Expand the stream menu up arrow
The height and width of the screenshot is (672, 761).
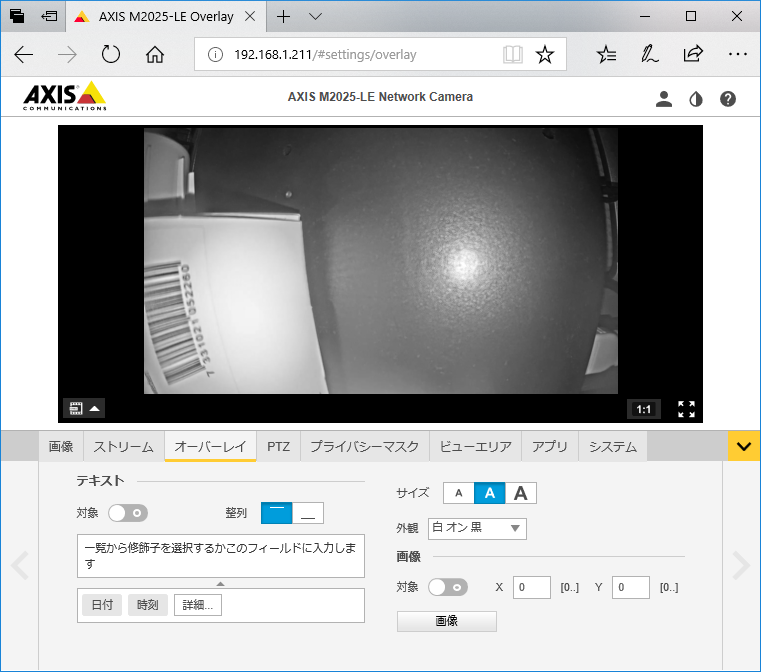point(95,409)
